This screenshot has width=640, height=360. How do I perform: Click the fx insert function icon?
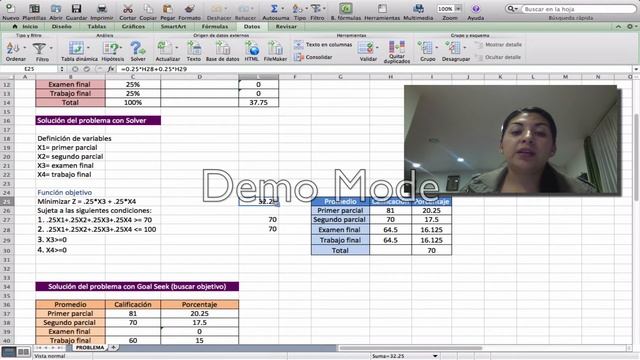[111, 69]
